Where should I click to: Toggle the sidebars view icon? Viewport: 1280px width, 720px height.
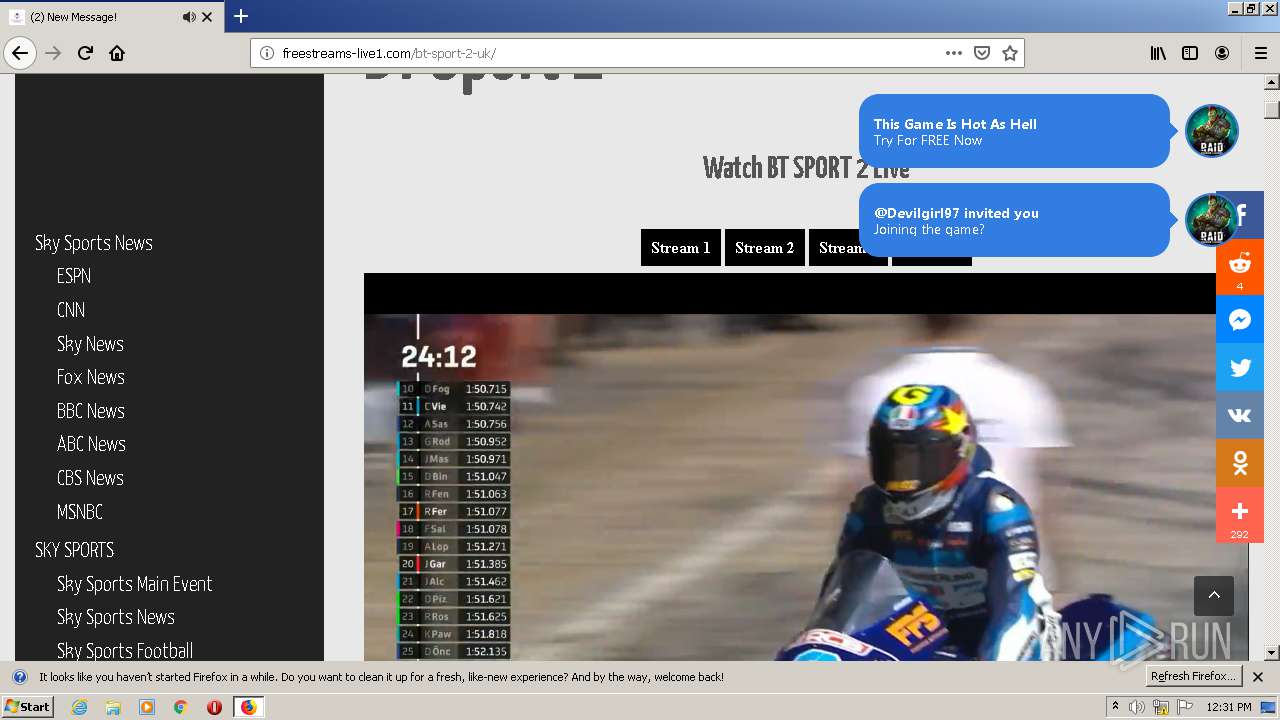tap(1190, 53)
